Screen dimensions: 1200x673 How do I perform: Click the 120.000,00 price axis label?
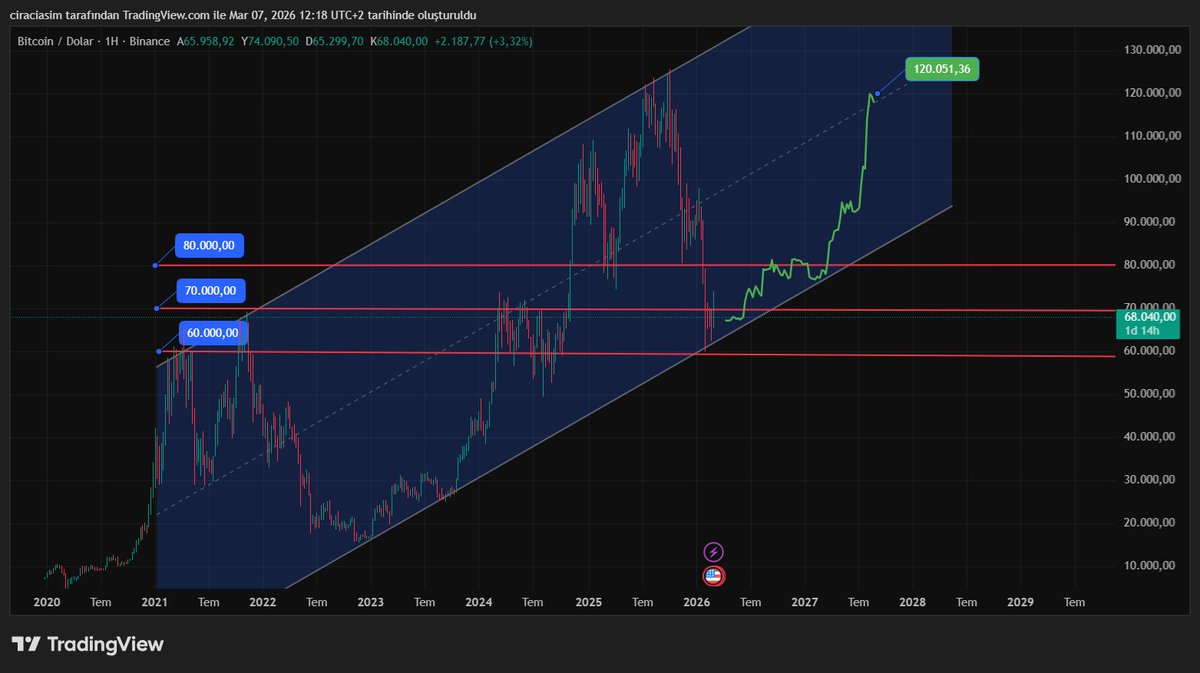(1151, 93)
